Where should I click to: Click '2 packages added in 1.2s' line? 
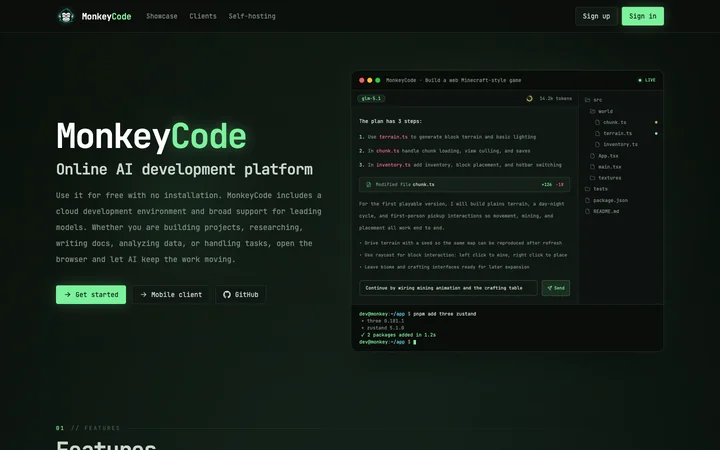pos(399,335)
